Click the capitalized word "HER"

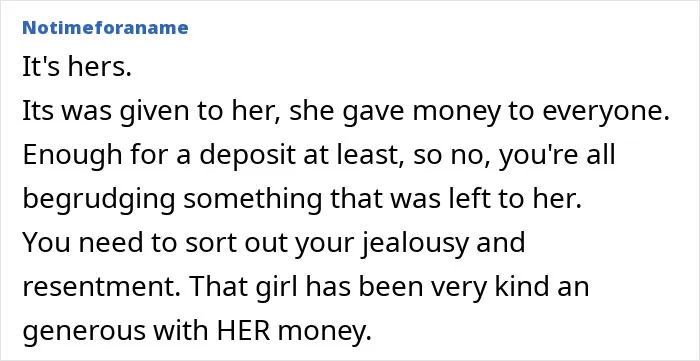click(x=244, y=331)
